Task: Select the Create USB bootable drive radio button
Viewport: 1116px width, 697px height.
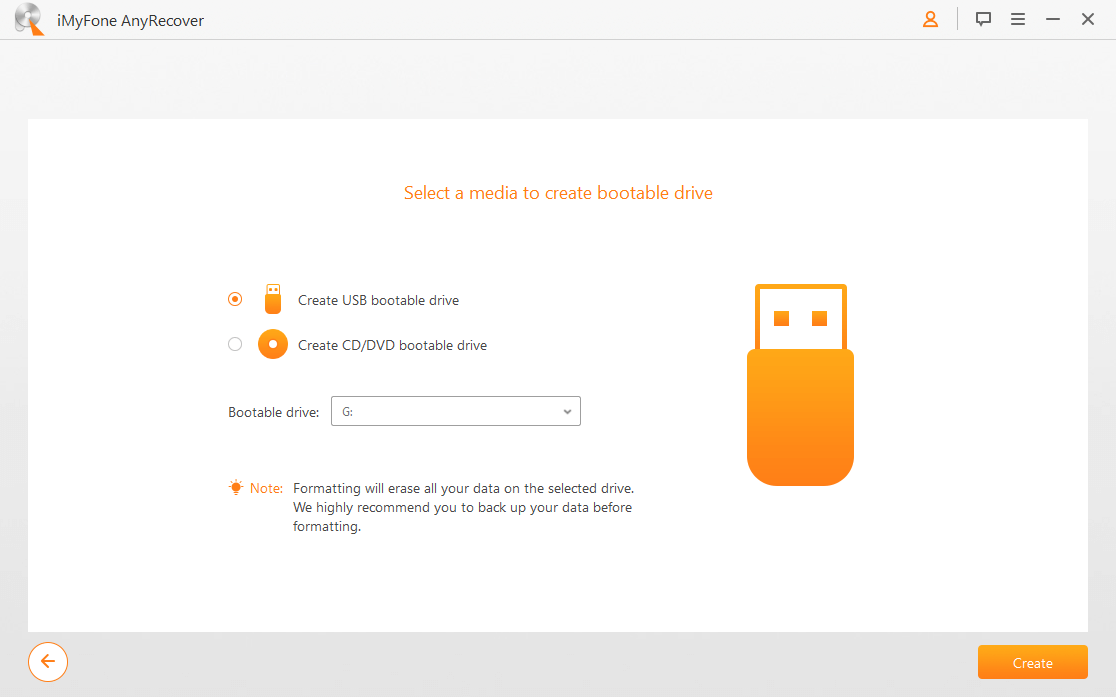Action: tap(234, 298)
